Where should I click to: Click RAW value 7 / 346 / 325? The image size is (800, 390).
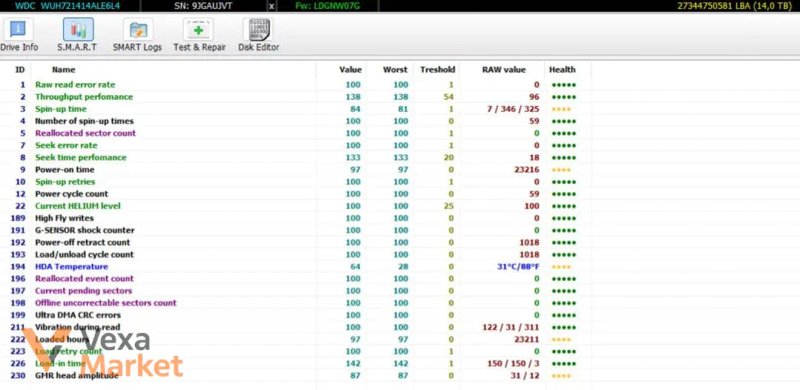click(x=514, y=109)
